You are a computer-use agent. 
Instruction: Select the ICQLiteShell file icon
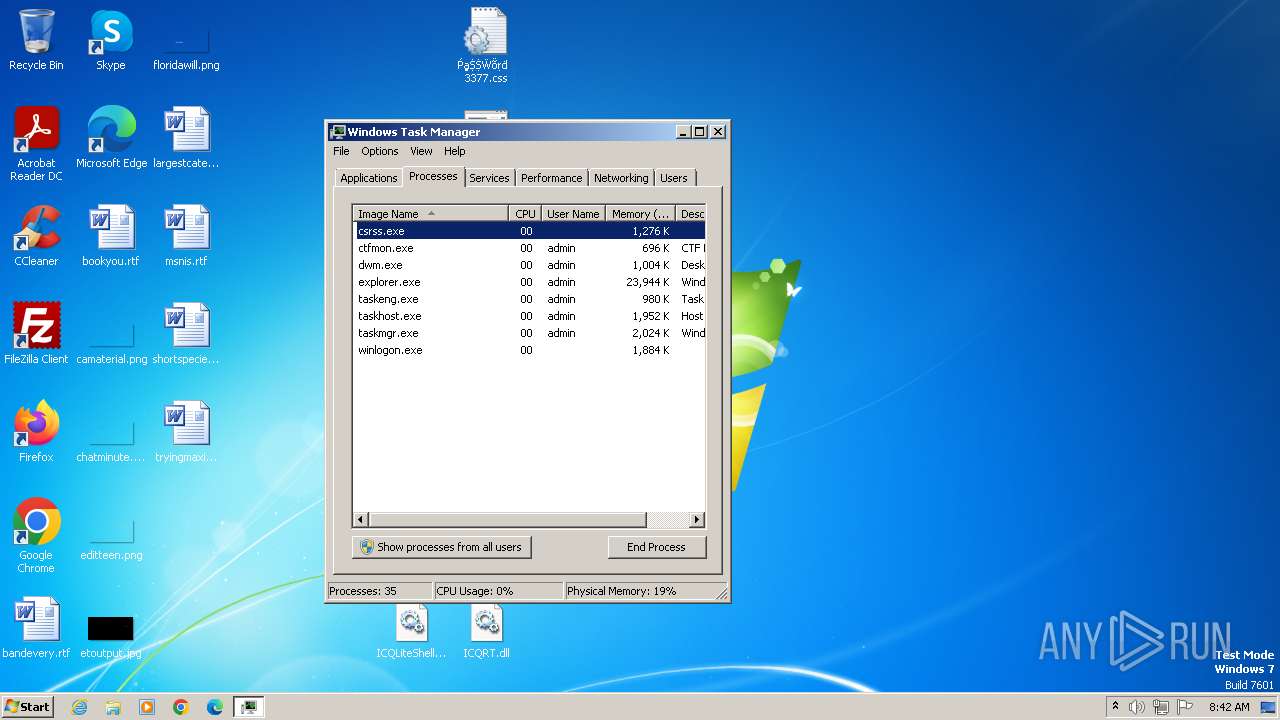pyautogui.click(x=411, y=632)
